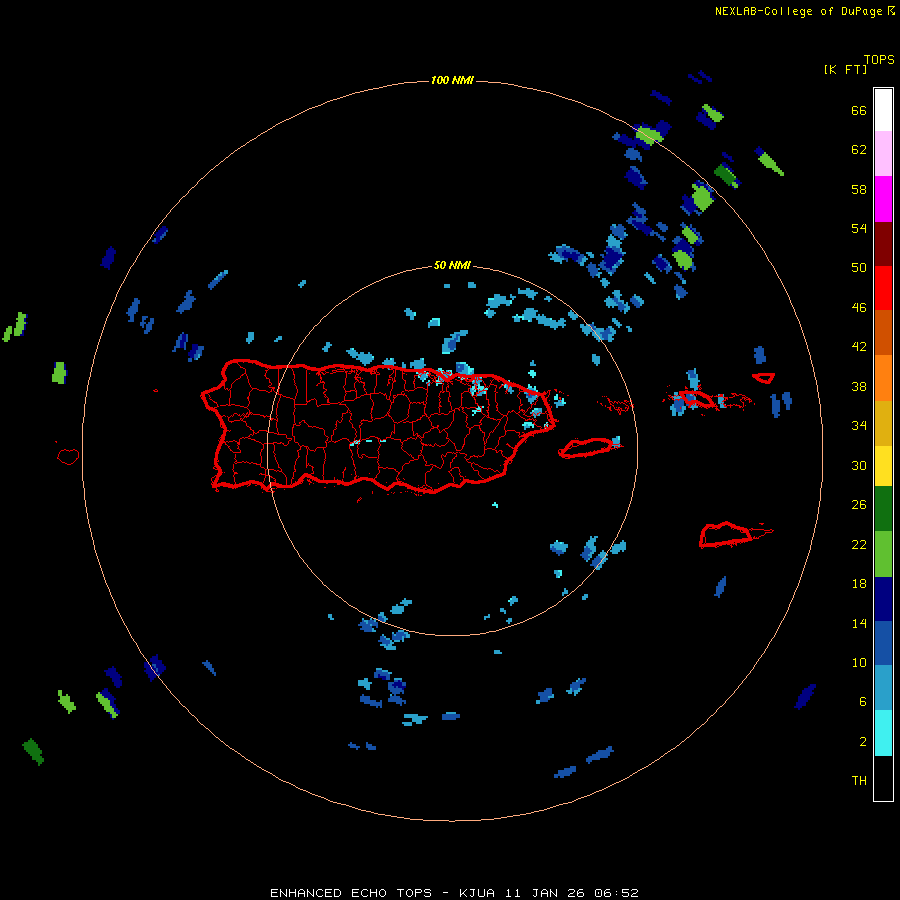
Task: Click the white swatch in the legend
Action: [x=883, y=110]
